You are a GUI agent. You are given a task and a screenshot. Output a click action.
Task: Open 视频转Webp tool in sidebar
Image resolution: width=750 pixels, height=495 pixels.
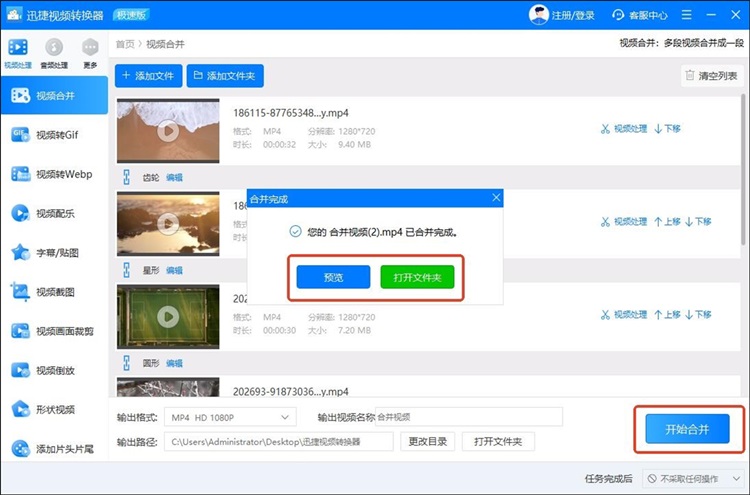pos(55,174)
